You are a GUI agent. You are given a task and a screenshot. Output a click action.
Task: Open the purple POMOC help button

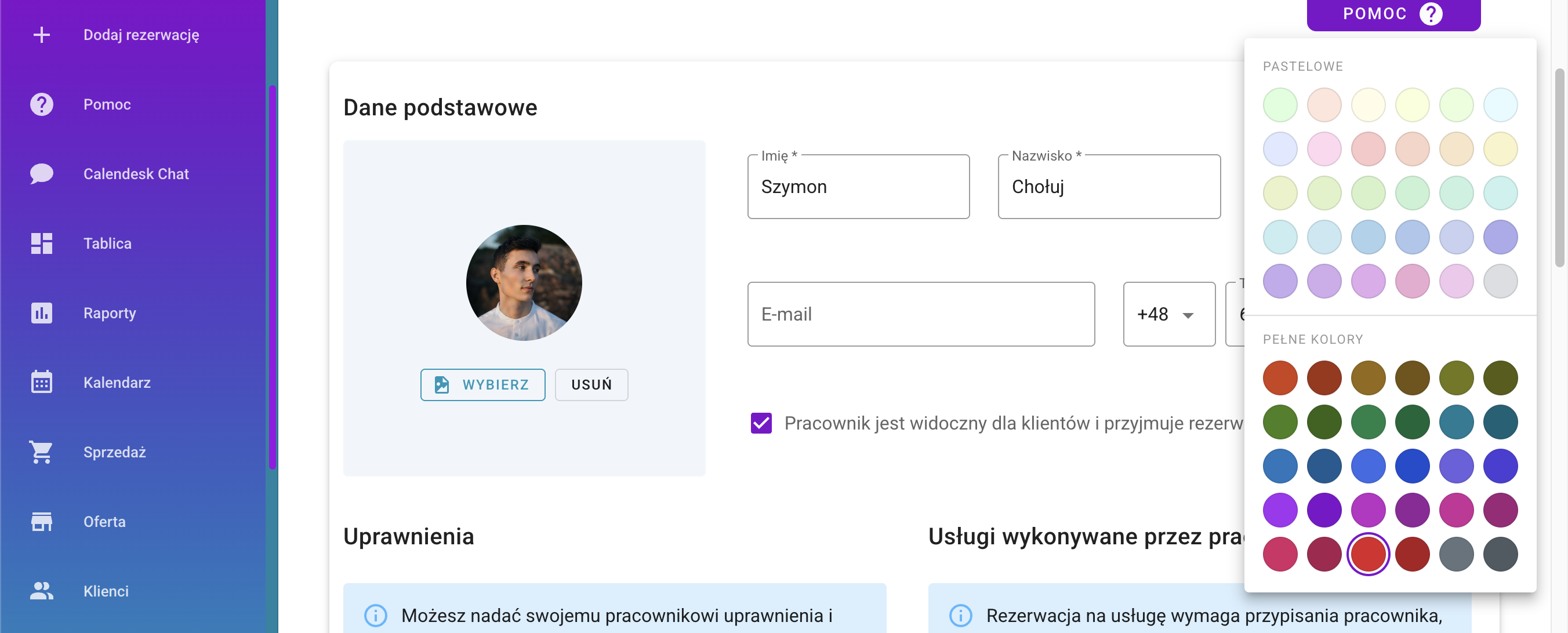coord(1393,14)
